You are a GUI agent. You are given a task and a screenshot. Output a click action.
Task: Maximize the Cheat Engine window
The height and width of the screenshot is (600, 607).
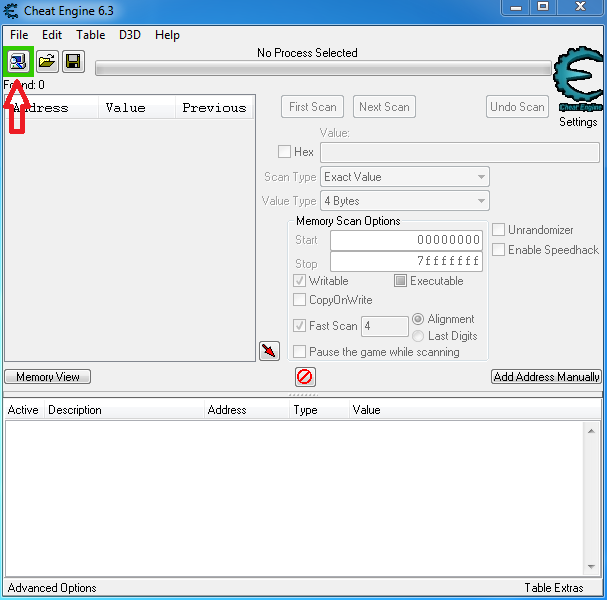544,7
